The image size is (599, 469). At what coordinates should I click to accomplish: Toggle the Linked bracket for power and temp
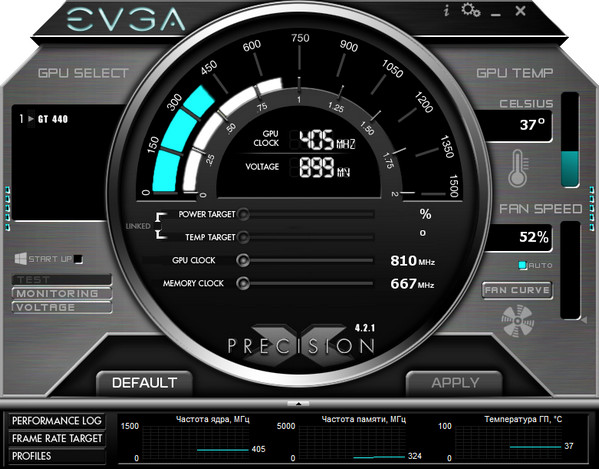click(x=160, y=226)
